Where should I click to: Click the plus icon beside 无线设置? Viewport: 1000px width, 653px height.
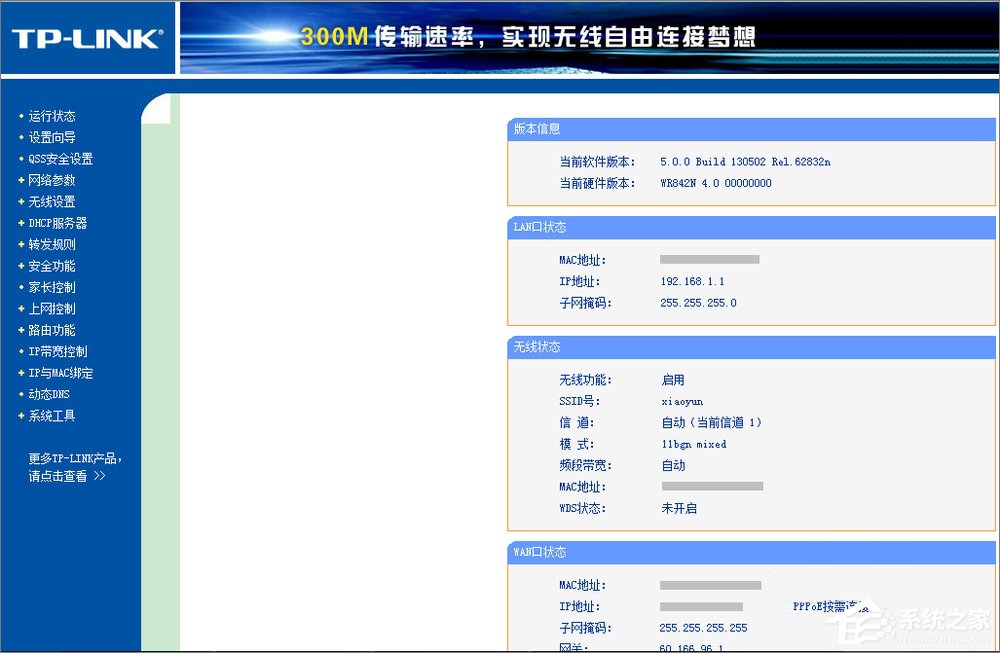[22, 201]
